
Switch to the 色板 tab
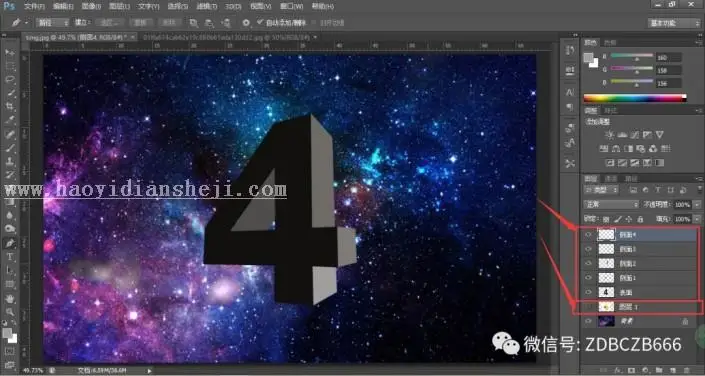[x=610, y=42]
